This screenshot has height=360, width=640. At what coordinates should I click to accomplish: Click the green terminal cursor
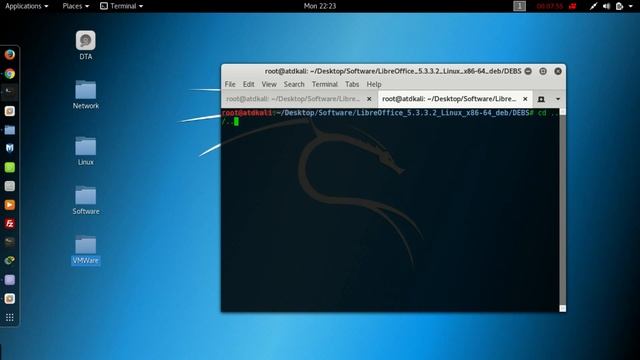click(x=236, y=121)
